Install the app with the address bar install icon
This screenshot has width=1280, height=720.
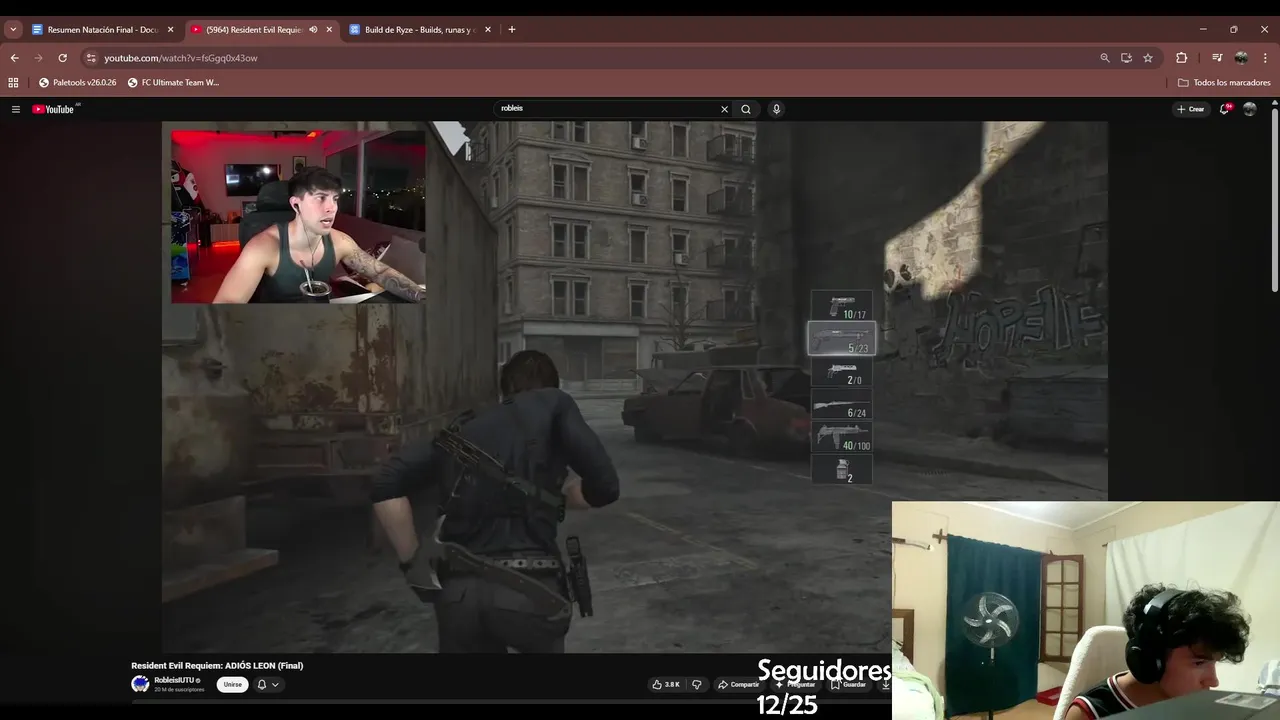coord(1126,58)
